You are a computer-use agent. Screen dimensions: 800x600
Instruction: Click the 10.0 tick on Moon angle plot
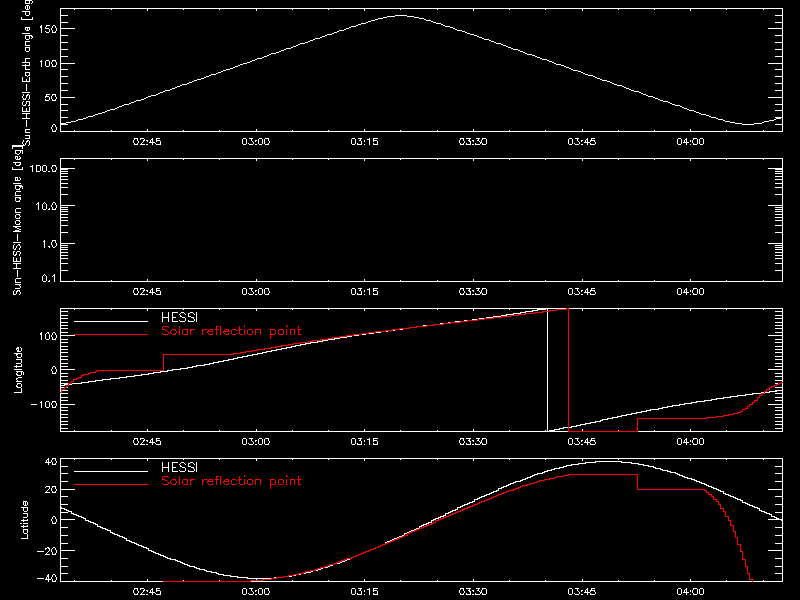coord(46,207)
